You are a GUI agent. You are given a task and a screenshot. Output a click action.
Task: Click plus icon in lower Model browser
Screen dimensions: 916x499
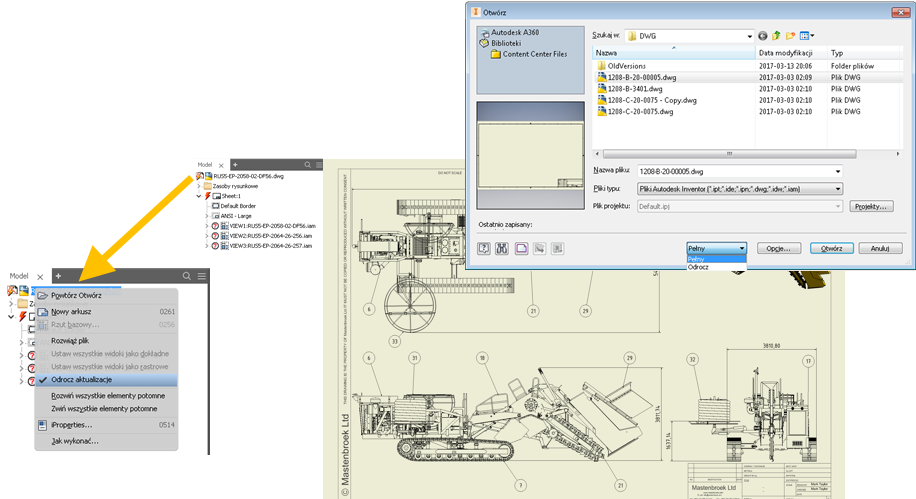coord(58,276)
